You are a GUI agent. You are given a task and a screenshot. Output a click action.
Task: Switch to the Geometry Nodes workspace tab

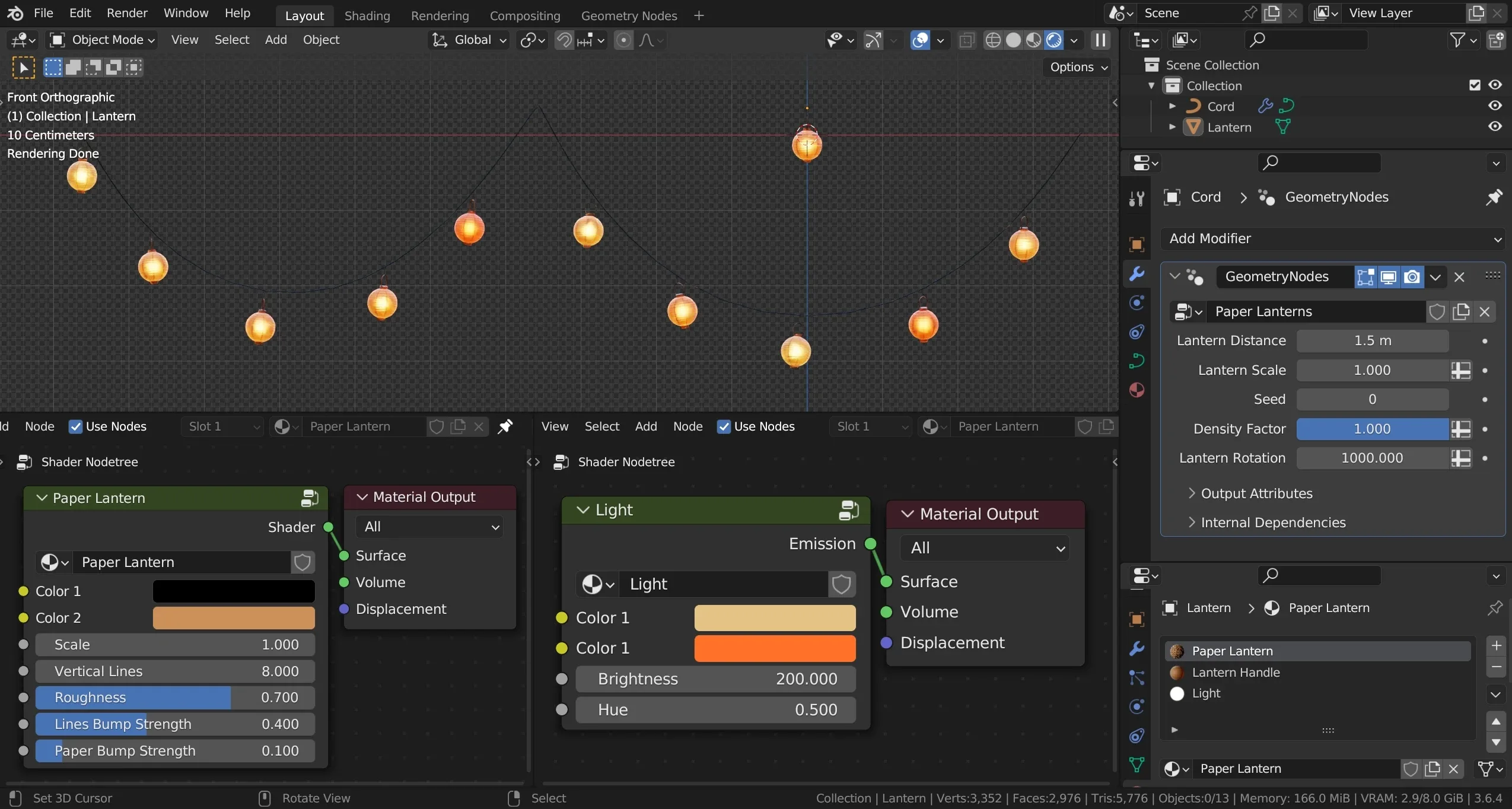(629, 16)
